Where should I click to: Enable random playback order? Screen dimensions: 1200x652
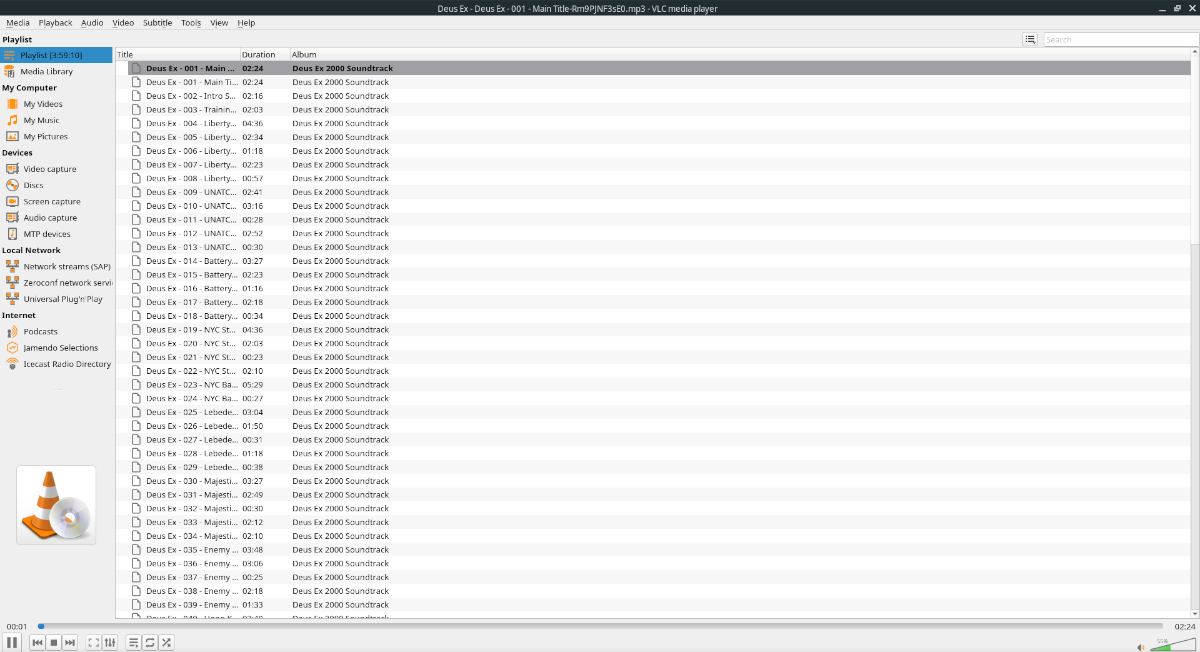coord(165,642)
